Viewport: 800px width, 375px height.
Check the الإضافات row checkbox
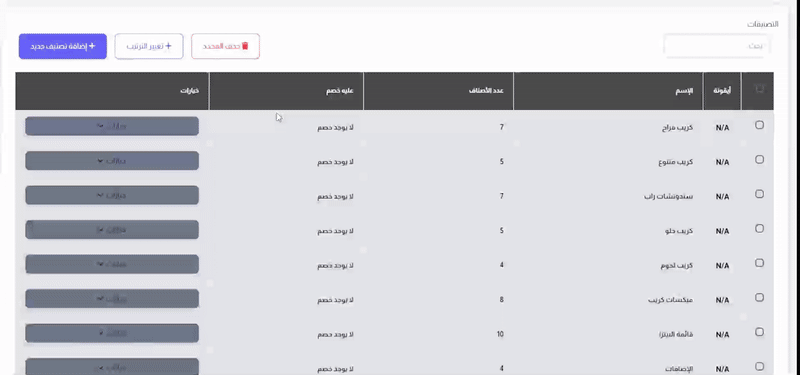(x=759, y=366)
